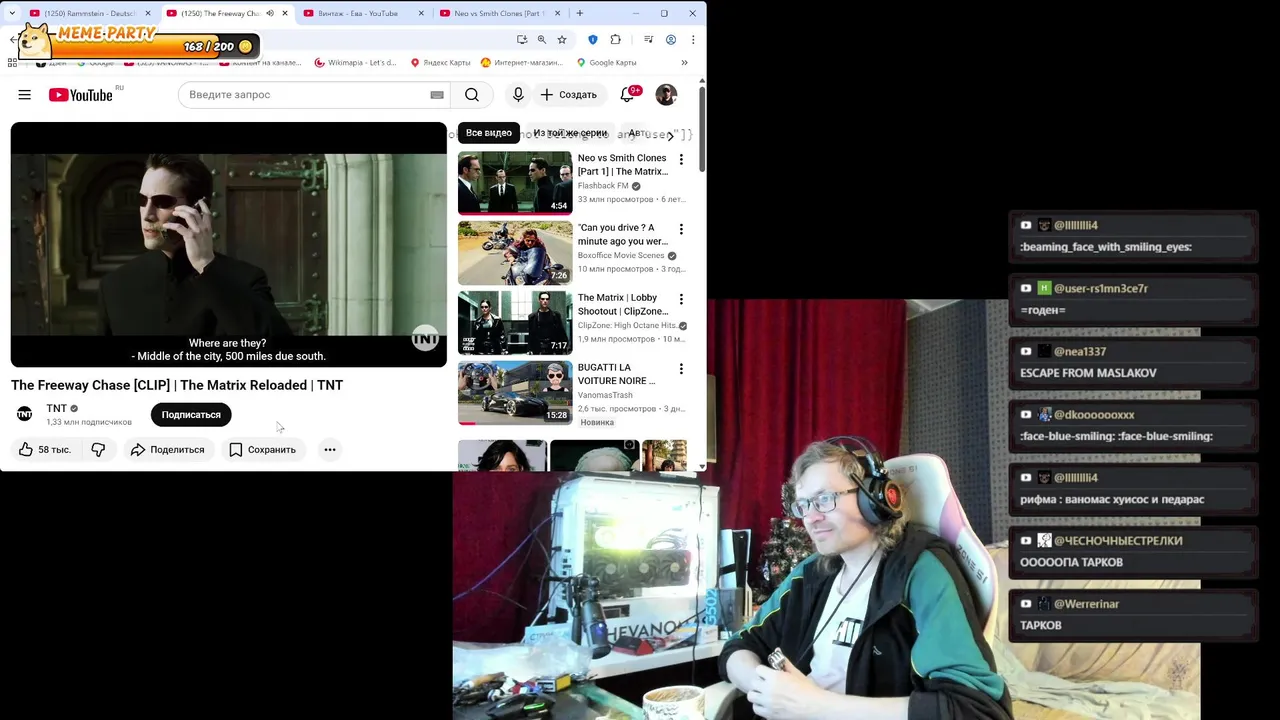Click the YouTube search magnifier button
The image size is (1280, 720).
point(472,95)
